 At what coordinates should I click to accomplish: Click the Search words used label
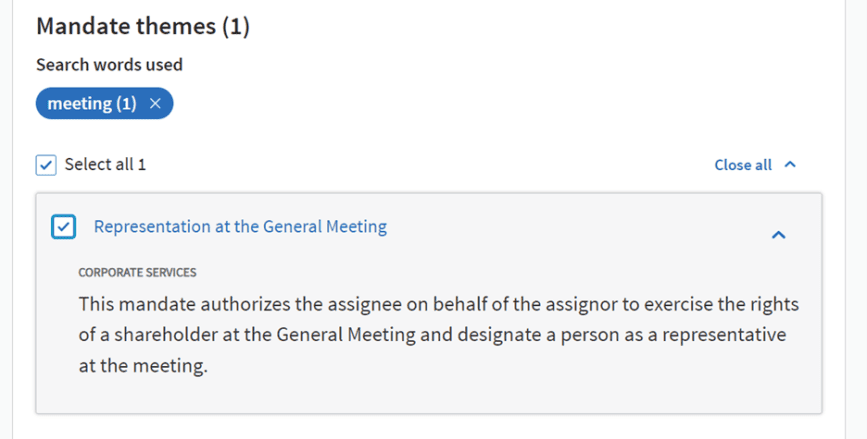[109, 64]
